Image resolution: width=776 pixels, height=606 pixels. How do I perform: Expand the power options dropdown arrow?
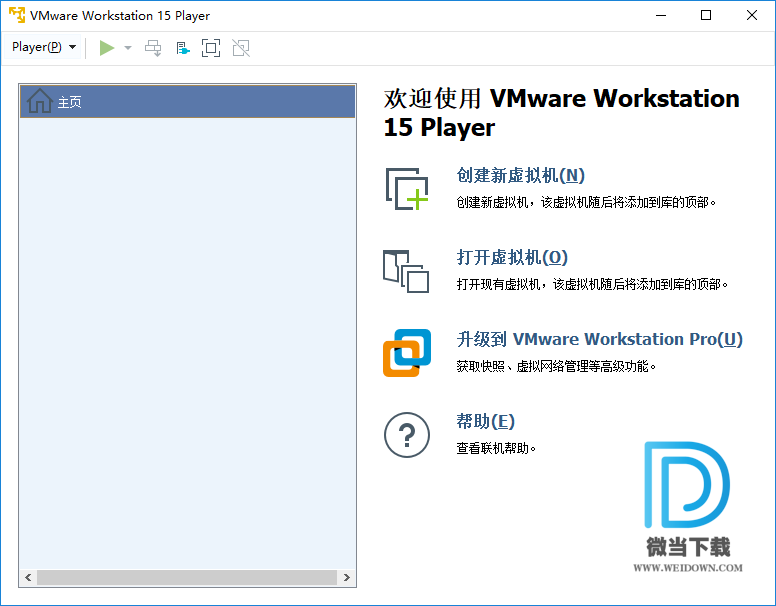[x=128, y=48]
